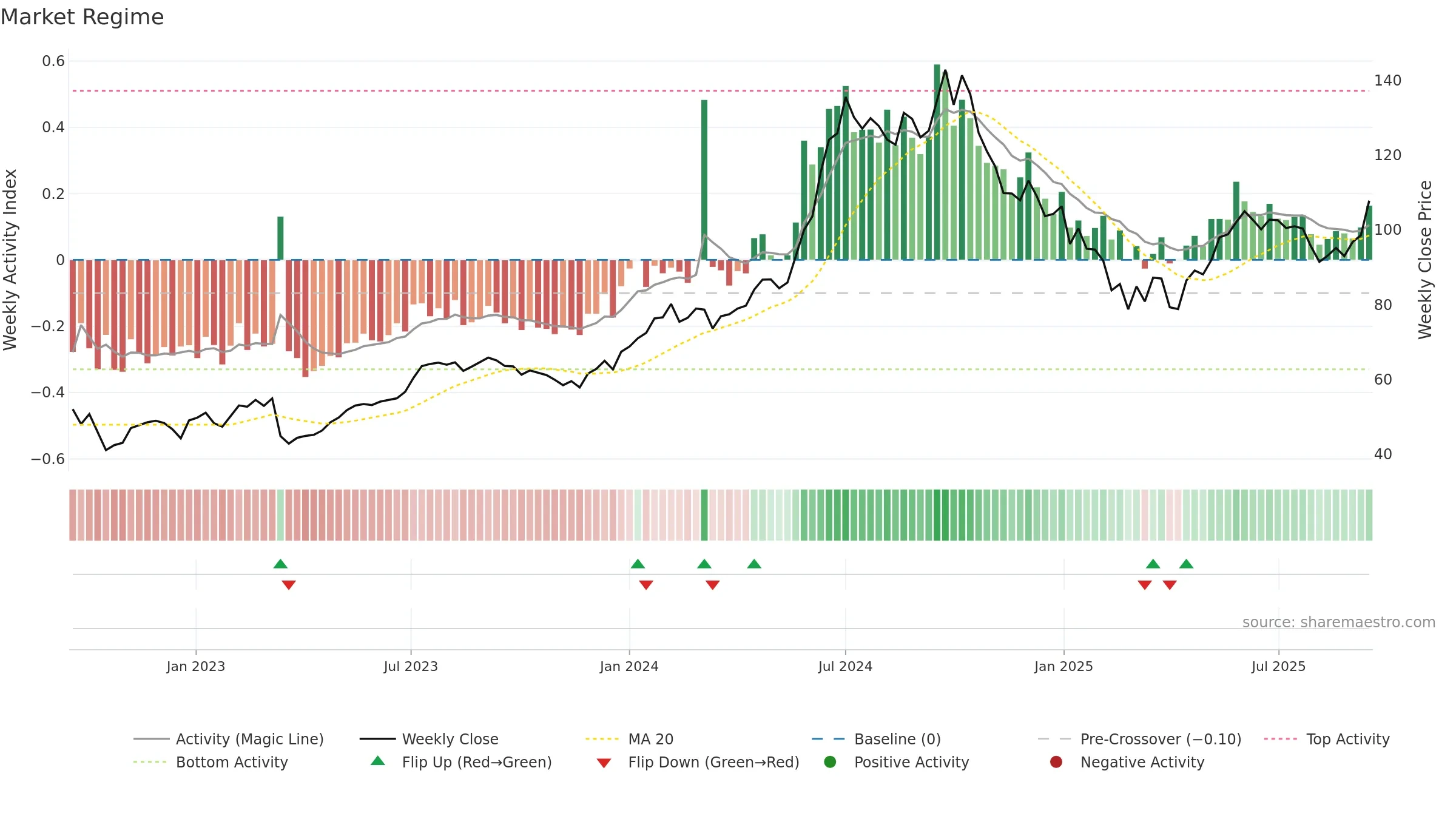Click the Jan 2023 axis label
Image resolution: width=1456 pixels, height=819 pixels.
coord(196,666)
